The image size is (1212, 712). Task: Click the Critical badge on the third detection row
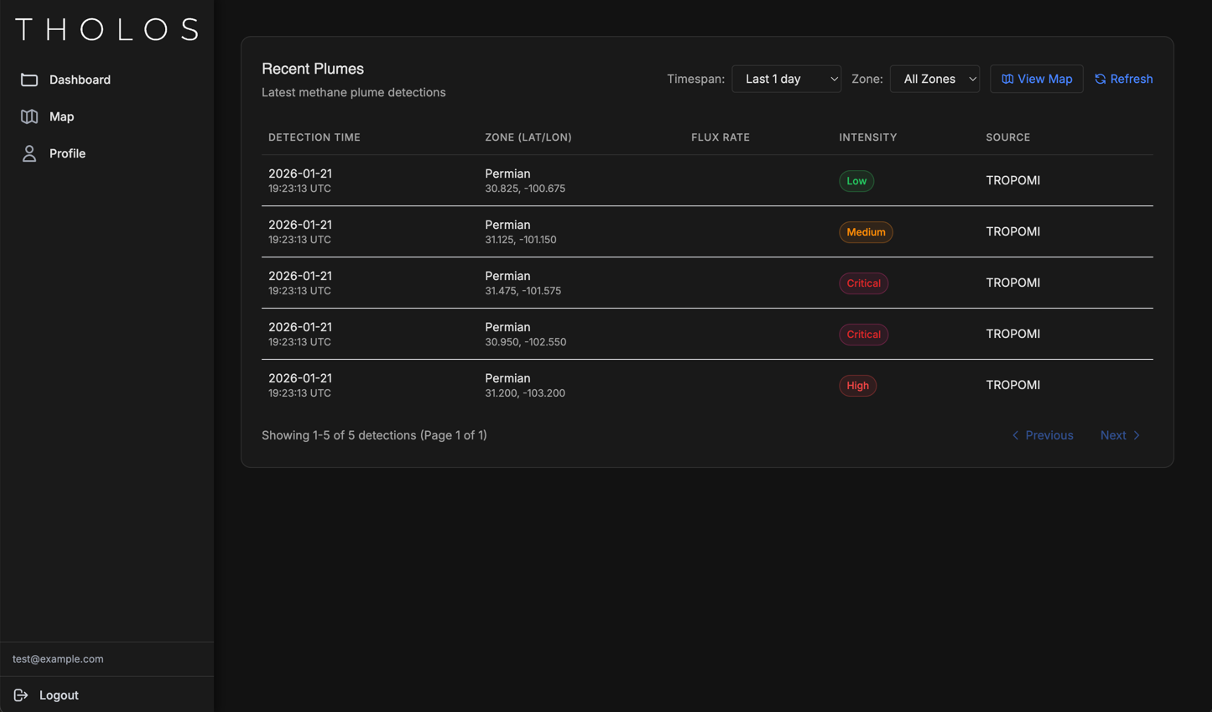tap(863, 283)
